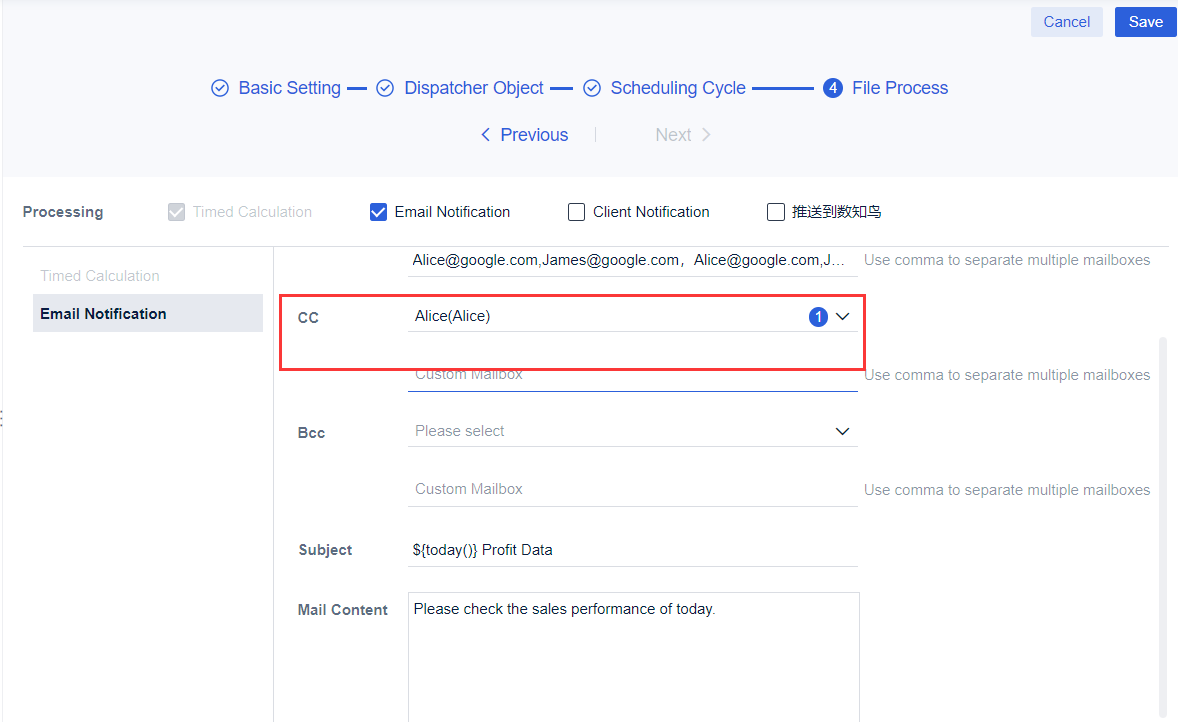Click the Dispatcher Object step check icon
1178x722 pixels.
point(386,88)
